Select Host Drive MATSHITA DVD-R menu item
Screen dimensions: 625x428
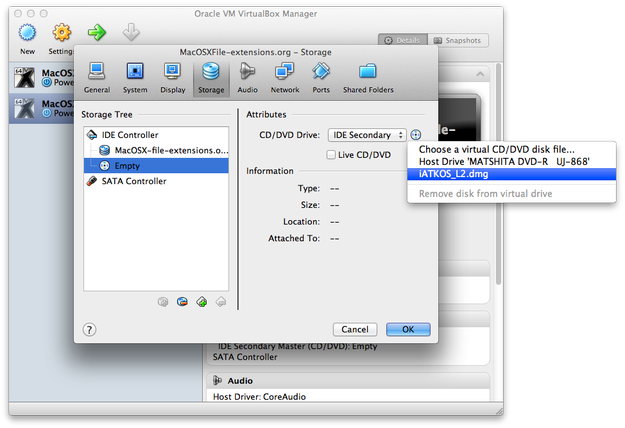[x=512, y=161]
